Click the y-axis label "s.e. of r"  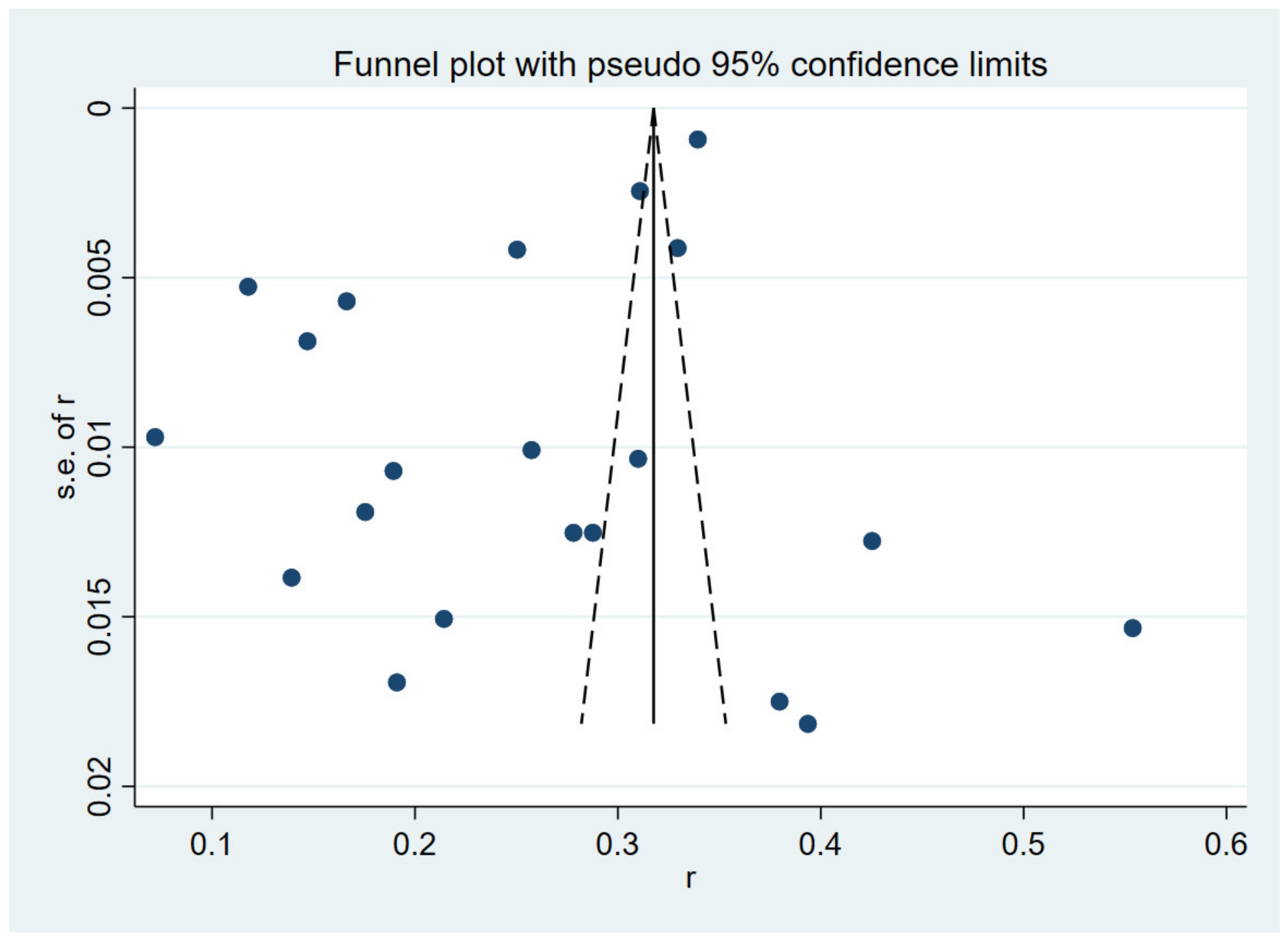click(66, 448)
